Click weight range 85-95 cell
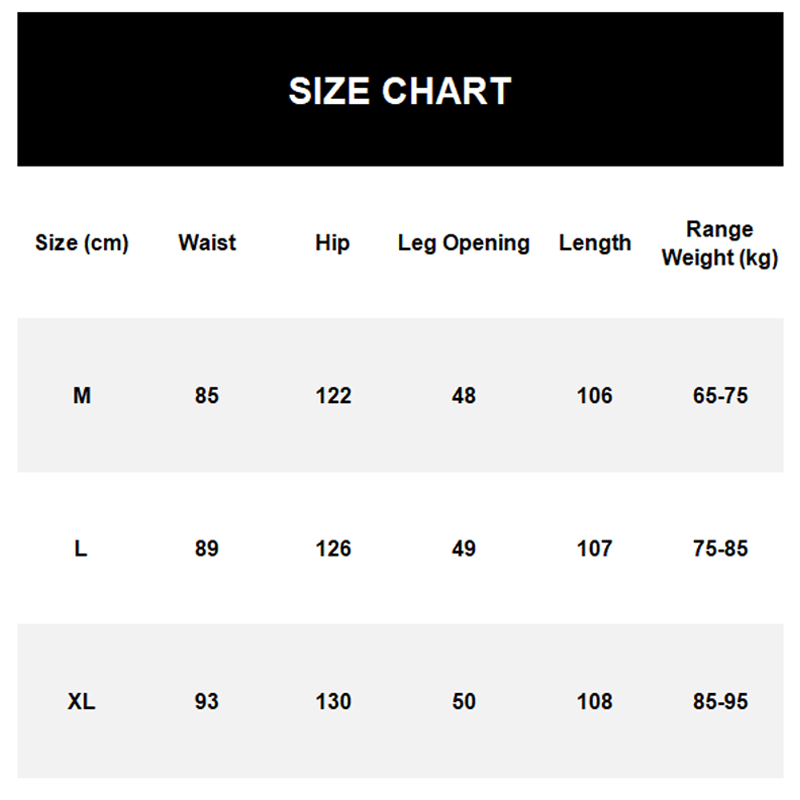800x800 pixels. tap(720, 702)
